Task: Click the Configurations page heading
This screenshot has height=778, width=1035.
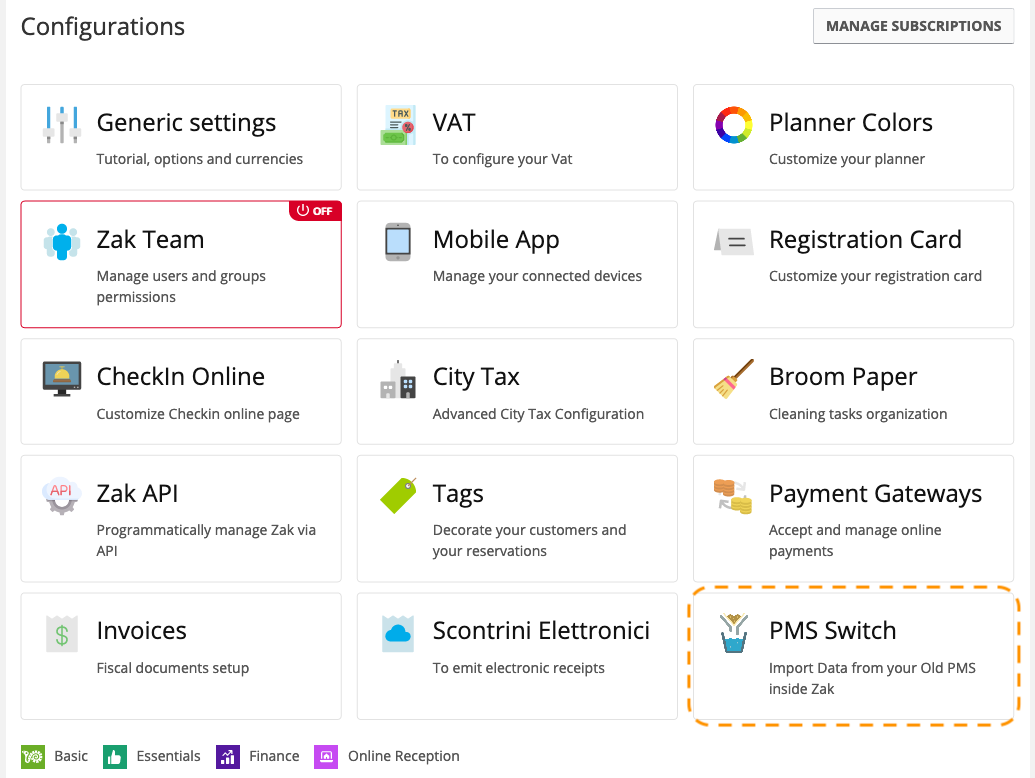Action: pyautogui.click(x=103, y=27)
